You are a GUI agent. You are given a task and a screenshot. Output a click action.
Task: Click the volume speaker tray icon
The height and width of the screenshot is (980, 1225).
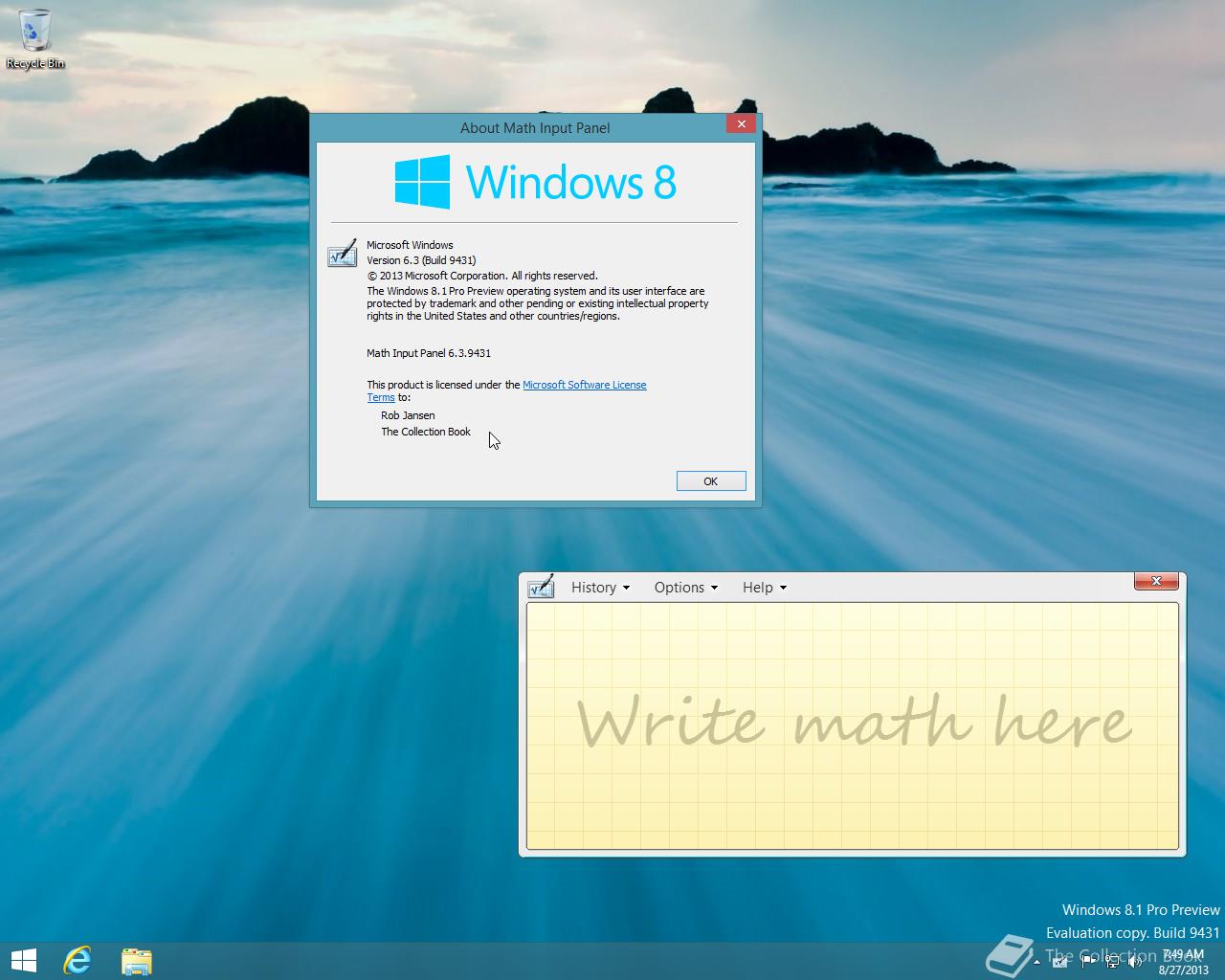coord(1134,962)
